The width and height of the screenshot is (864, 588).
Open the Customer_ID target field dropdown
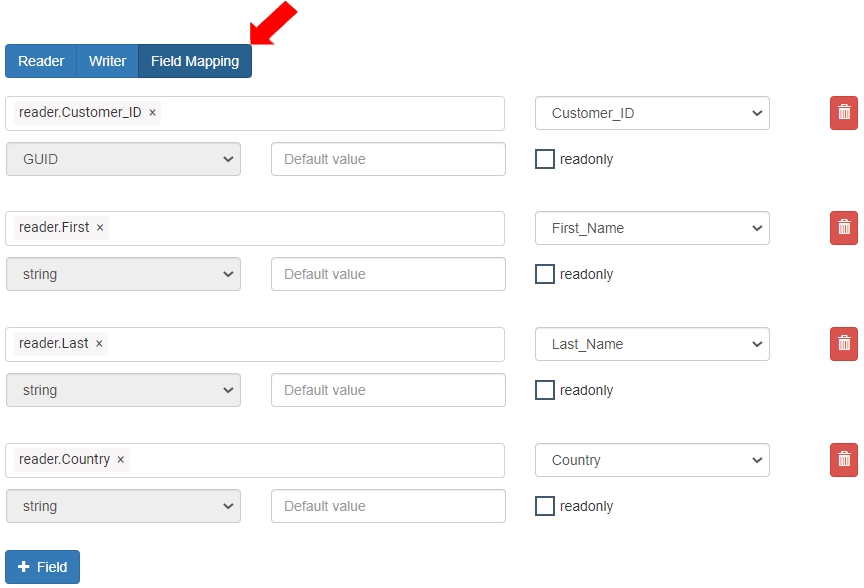coord(652,113)
